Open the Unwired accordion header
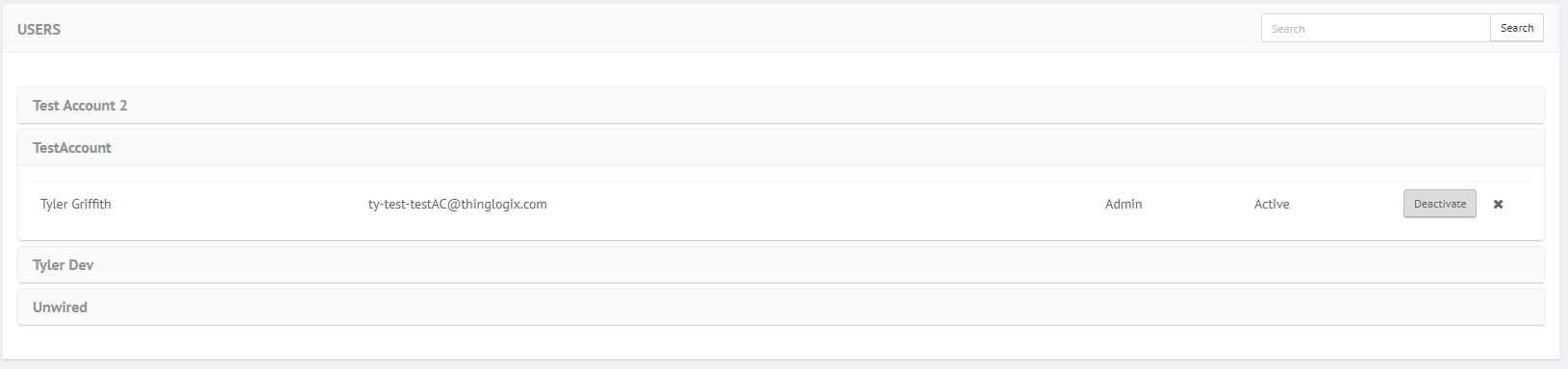This screenshot has height=369, width=1568. click(781, 307)
